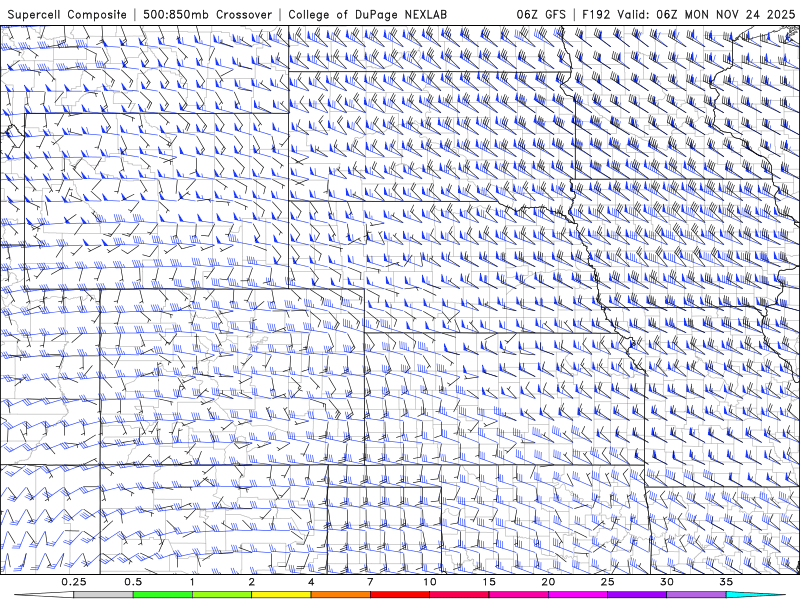The width and height of the screenshot is (800, 600).
Task: Click the '20' legend value
Action: [x=548, y=582]
